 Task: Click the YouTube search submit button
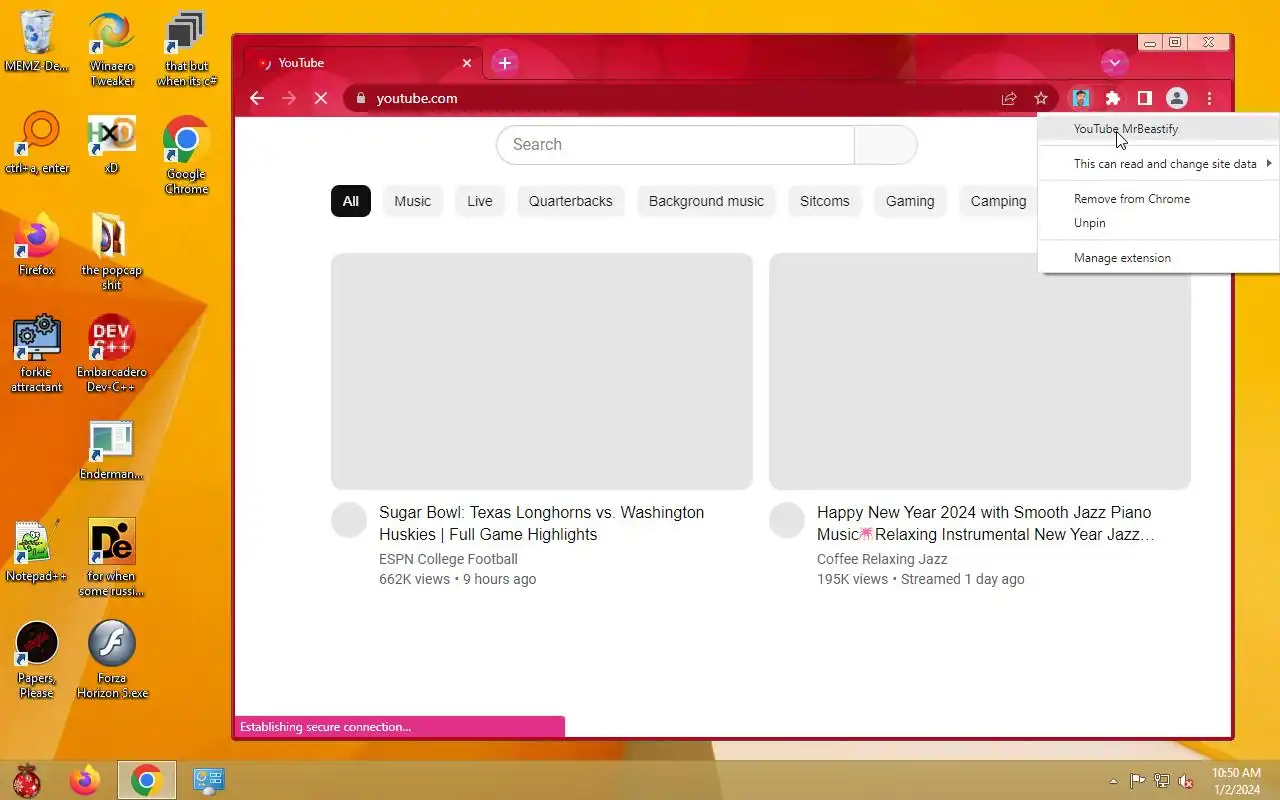point(886,144)
